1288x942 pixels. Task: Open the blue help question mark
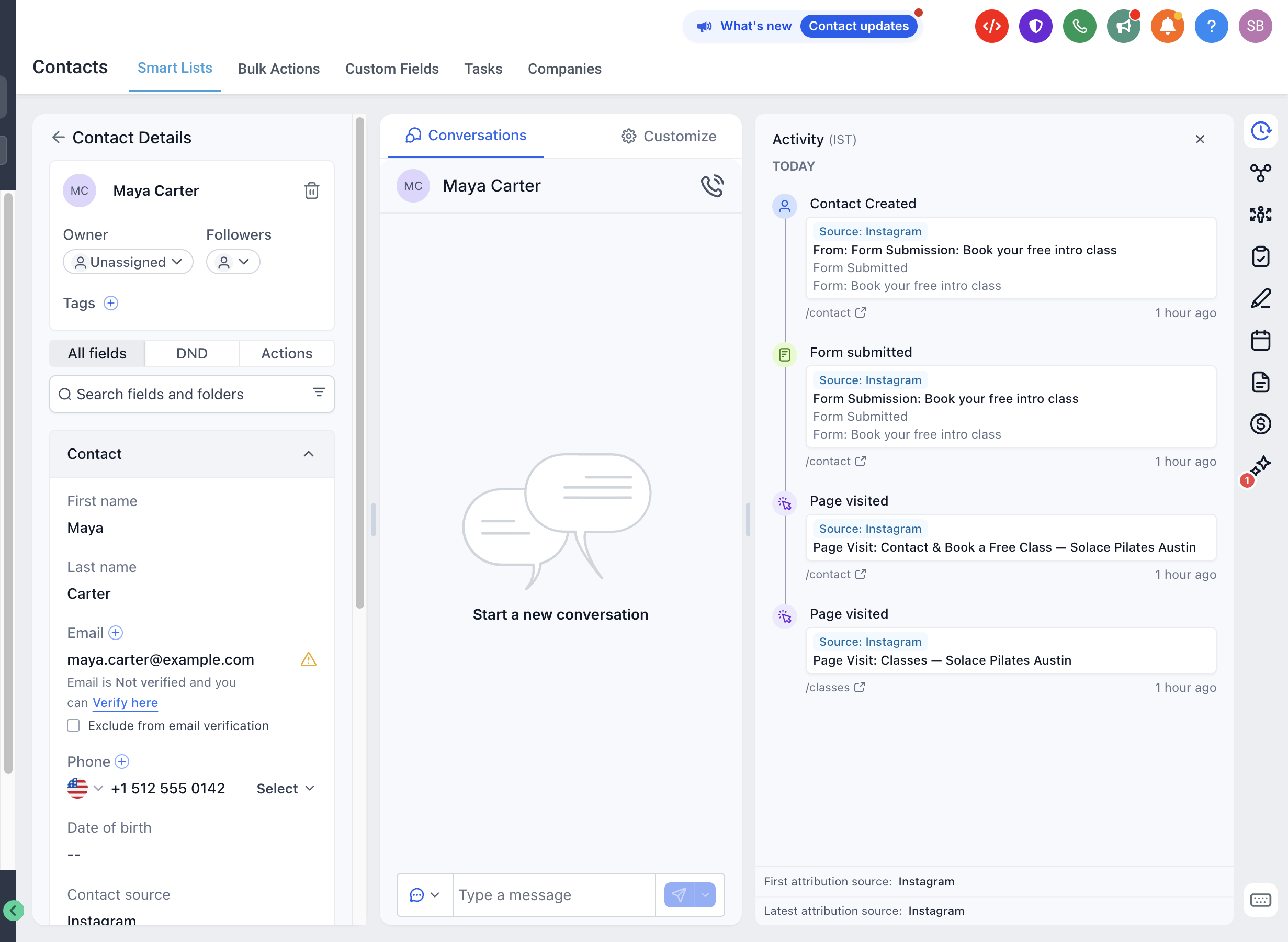tap(1211, 26)
